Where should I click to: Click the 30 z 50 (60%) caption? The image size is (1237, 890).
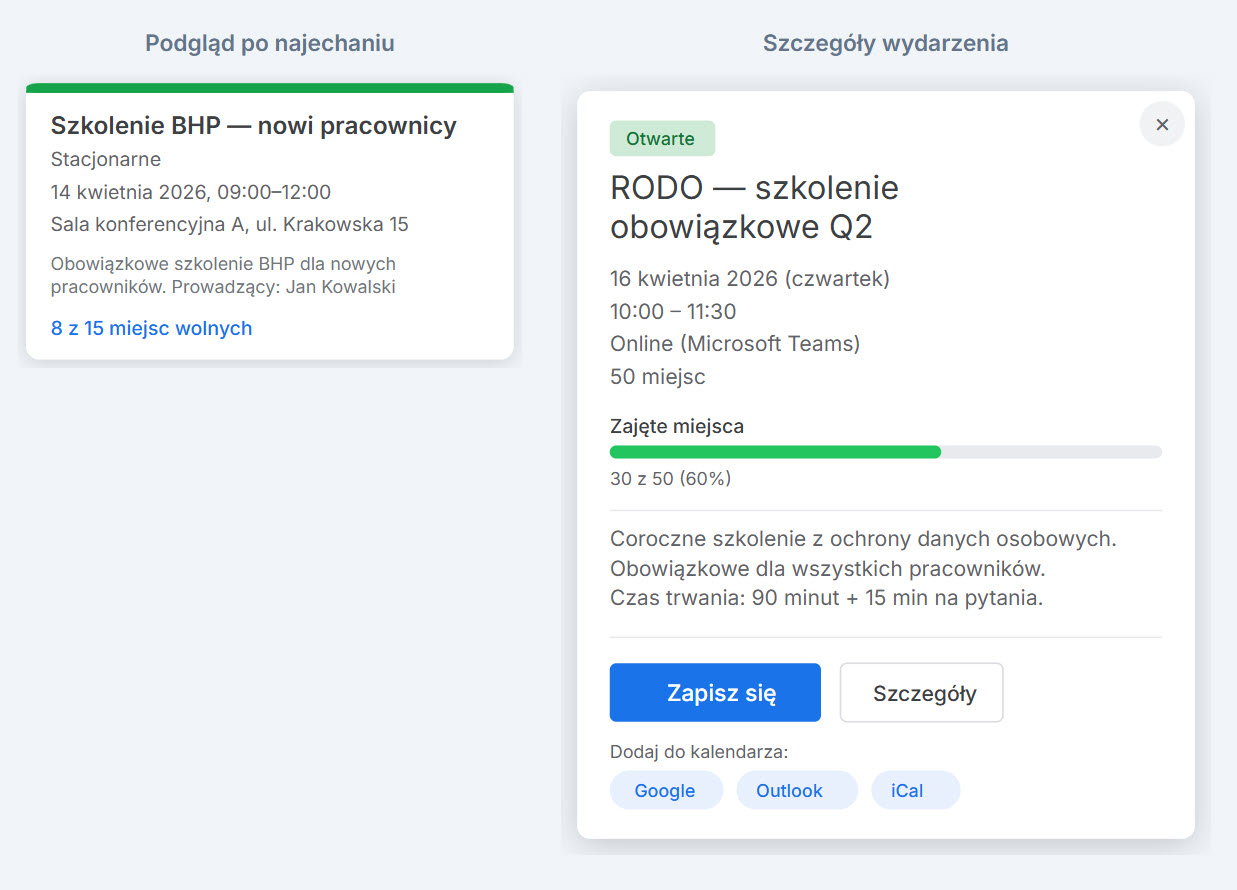(670, 479)
